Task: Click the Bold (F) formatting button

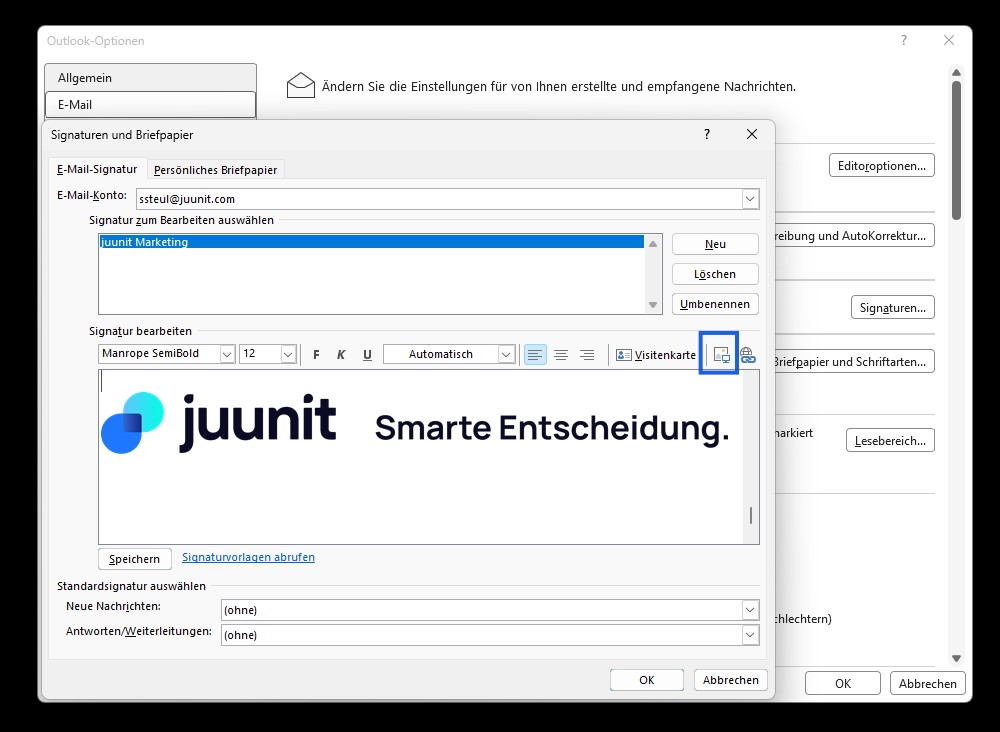Action: pyautogui.click(x=316, y=355)
